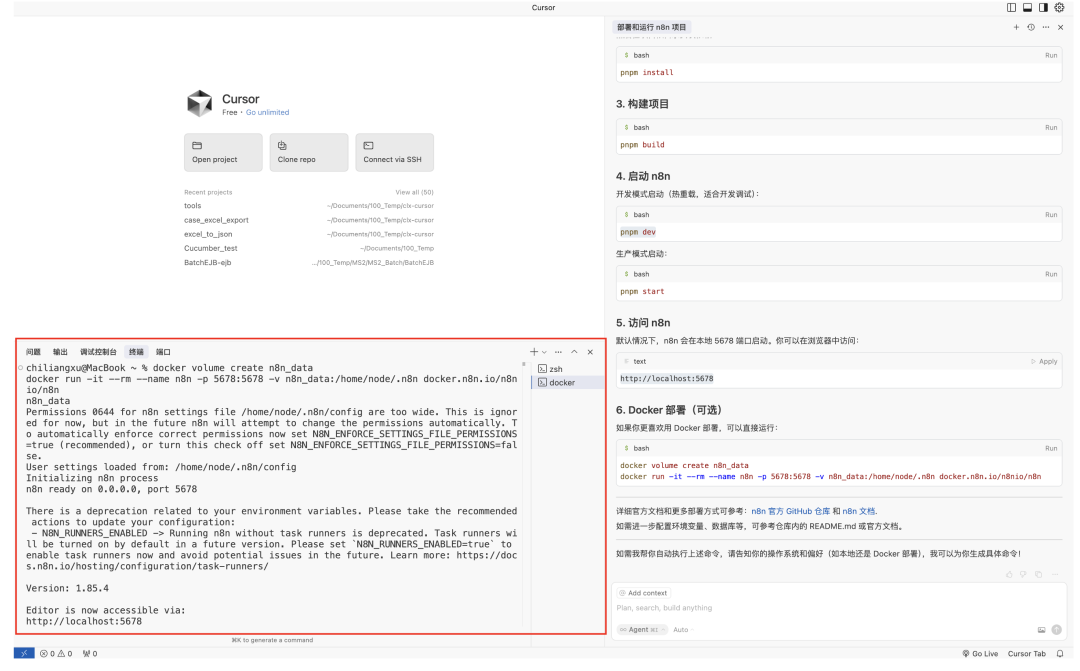Open the Auto model dropdown

(681, 630)
